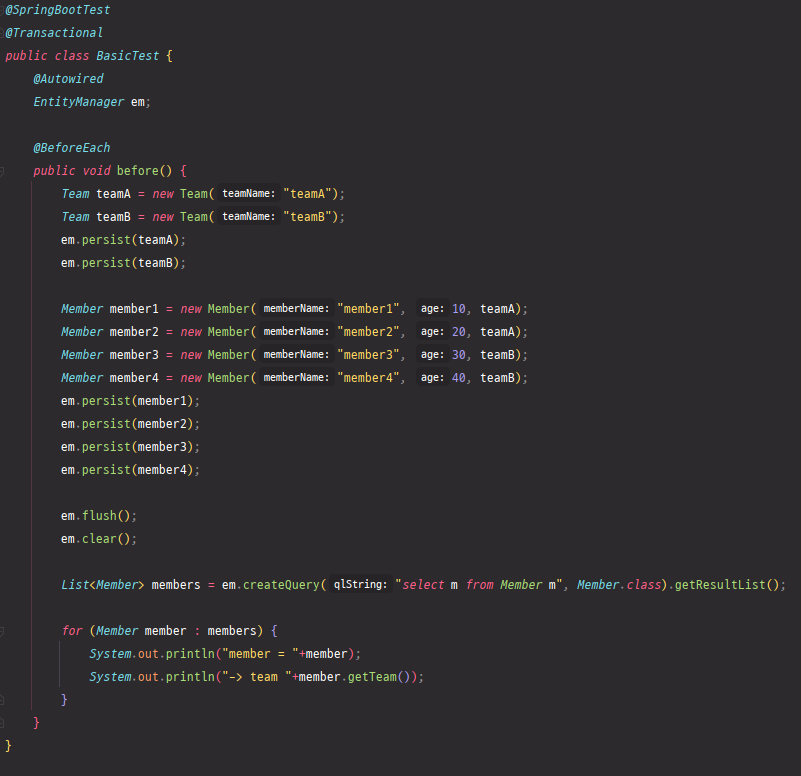Viewport: 801px width, 776px height.
Task: Click the "member1" string literal
Action: point(368,309)
